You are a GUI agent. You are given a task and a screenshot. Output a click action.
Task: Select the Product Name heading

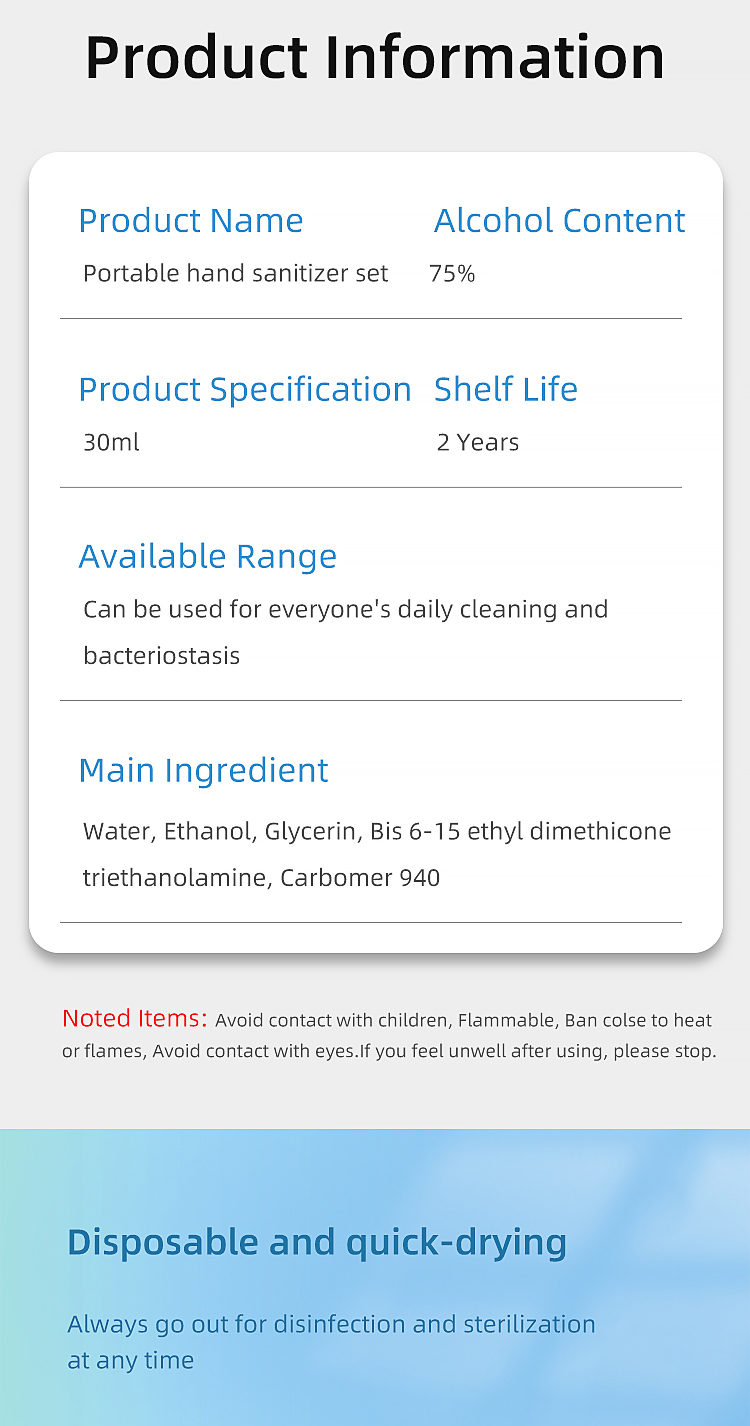coord(191,221)
